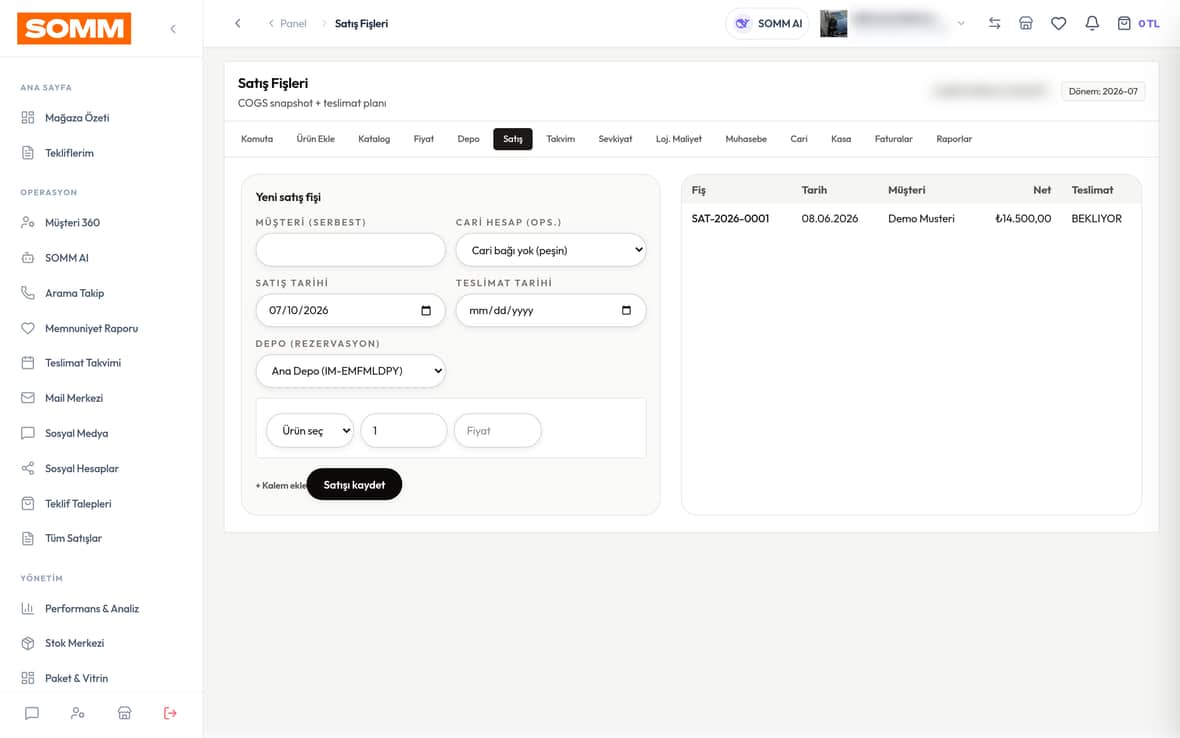Click the Satışı kaydet button

354,484
